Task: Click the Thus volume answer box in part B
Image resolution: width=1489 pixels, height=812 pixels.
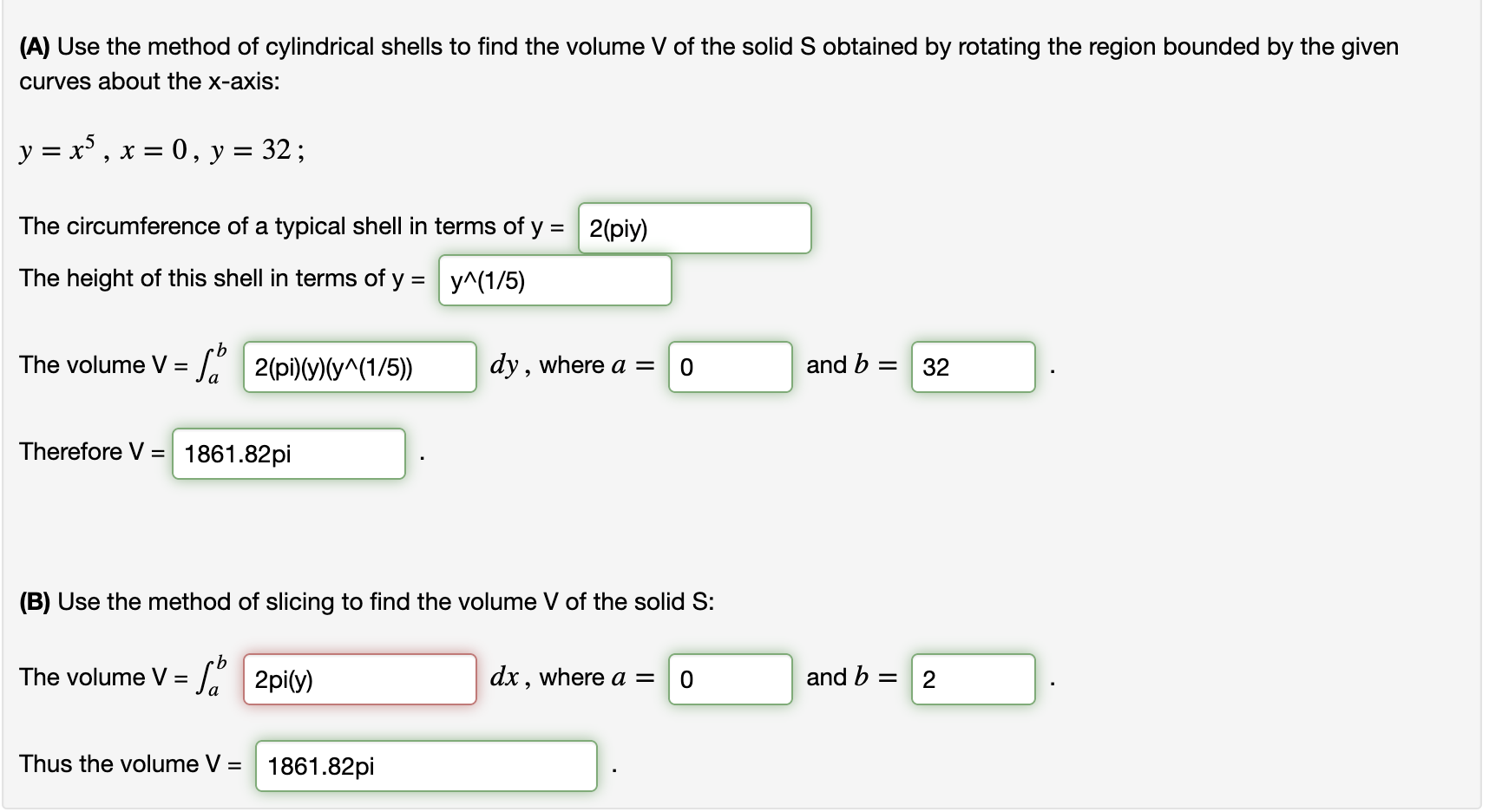Action: [x=426, y=765]
